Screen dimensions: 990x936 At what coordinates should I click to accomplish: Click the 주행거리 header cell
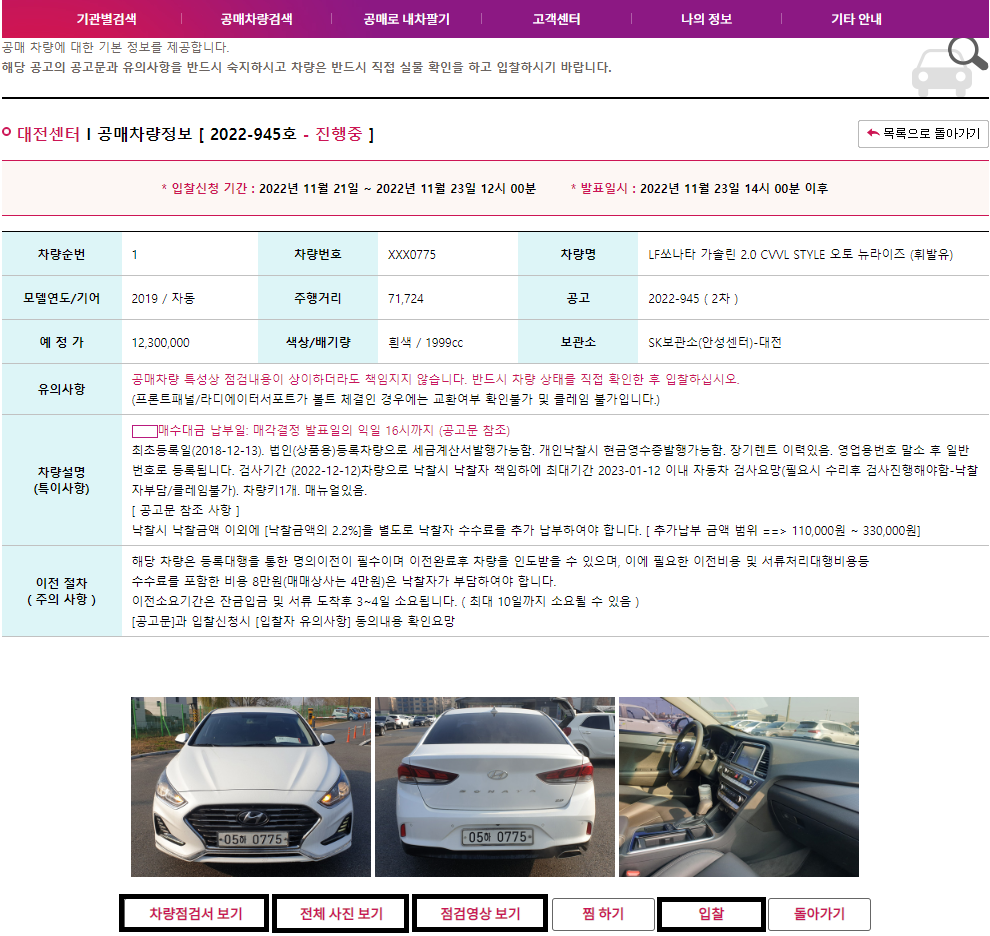coord(318,298)
